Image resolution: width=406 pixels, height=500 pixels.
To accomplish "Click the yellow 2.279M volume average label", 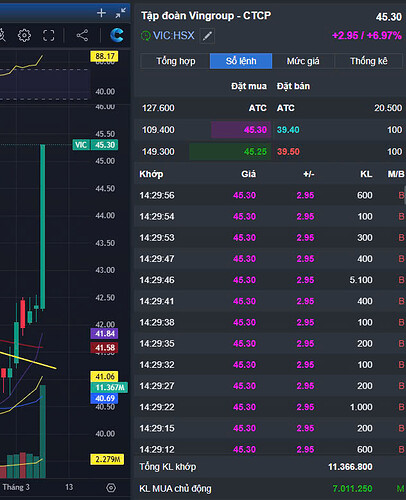I will click(107, 459).
